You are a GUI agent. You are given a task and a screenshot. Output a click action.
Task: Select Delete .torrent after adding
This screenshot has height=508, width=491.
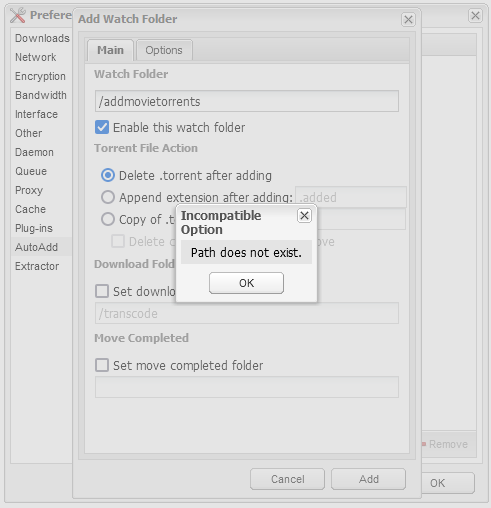tap(108, 175)
